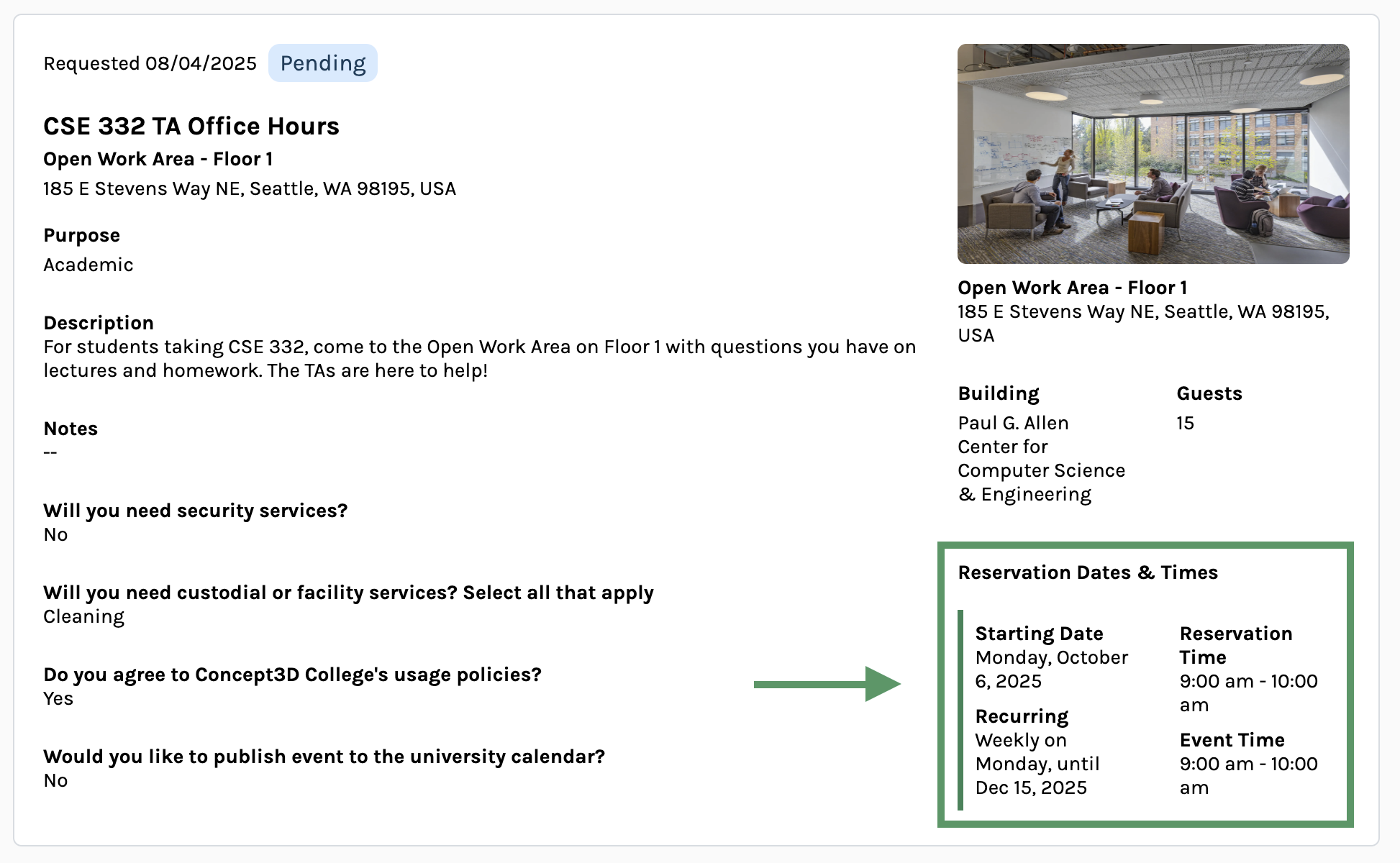Screen dimensions: 1400x863
Task: Select the Cleaning facility services answer
Action: tap(83, 616)
